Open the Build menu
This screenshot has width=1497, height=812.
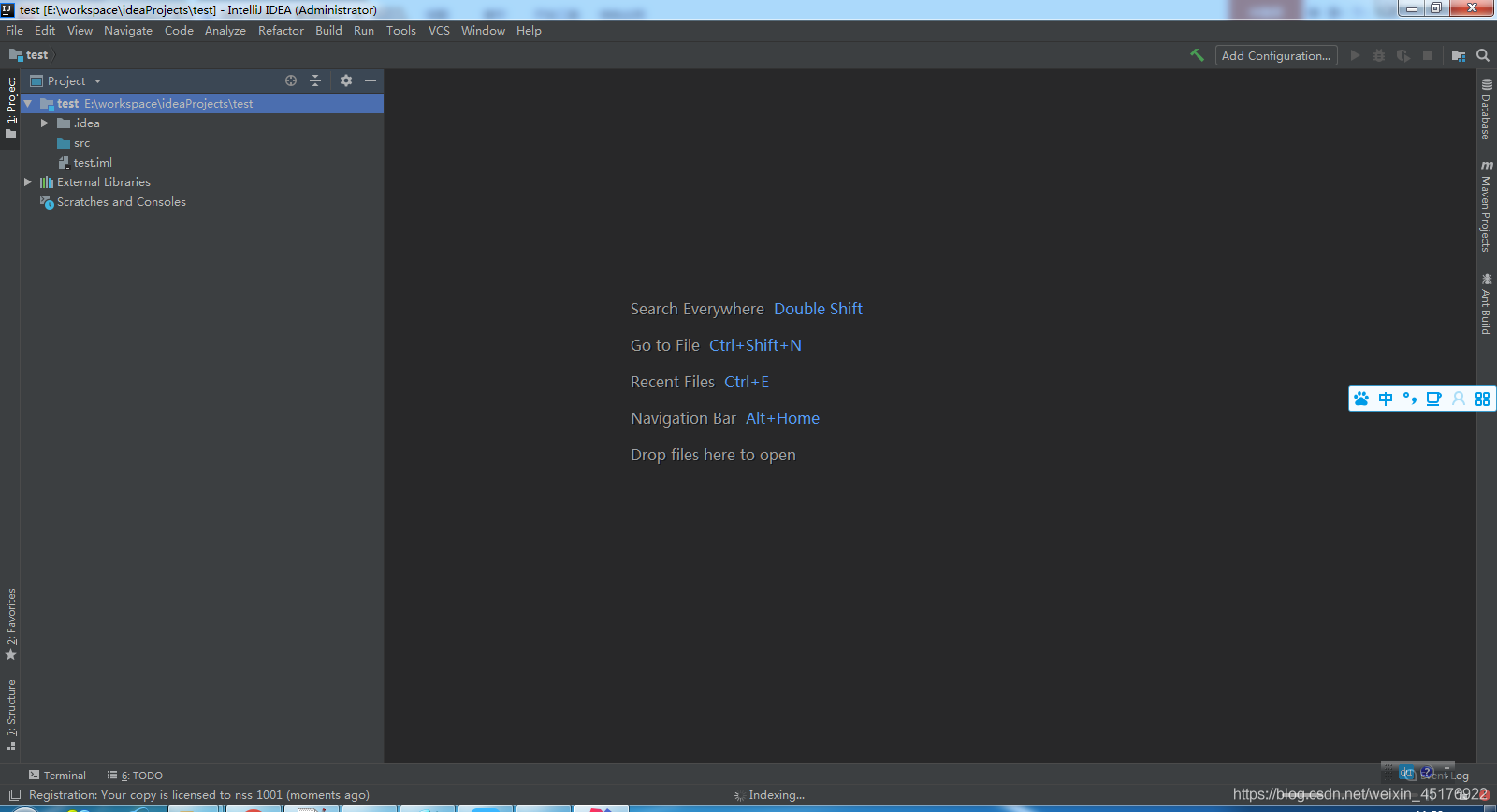coord(328,31)
